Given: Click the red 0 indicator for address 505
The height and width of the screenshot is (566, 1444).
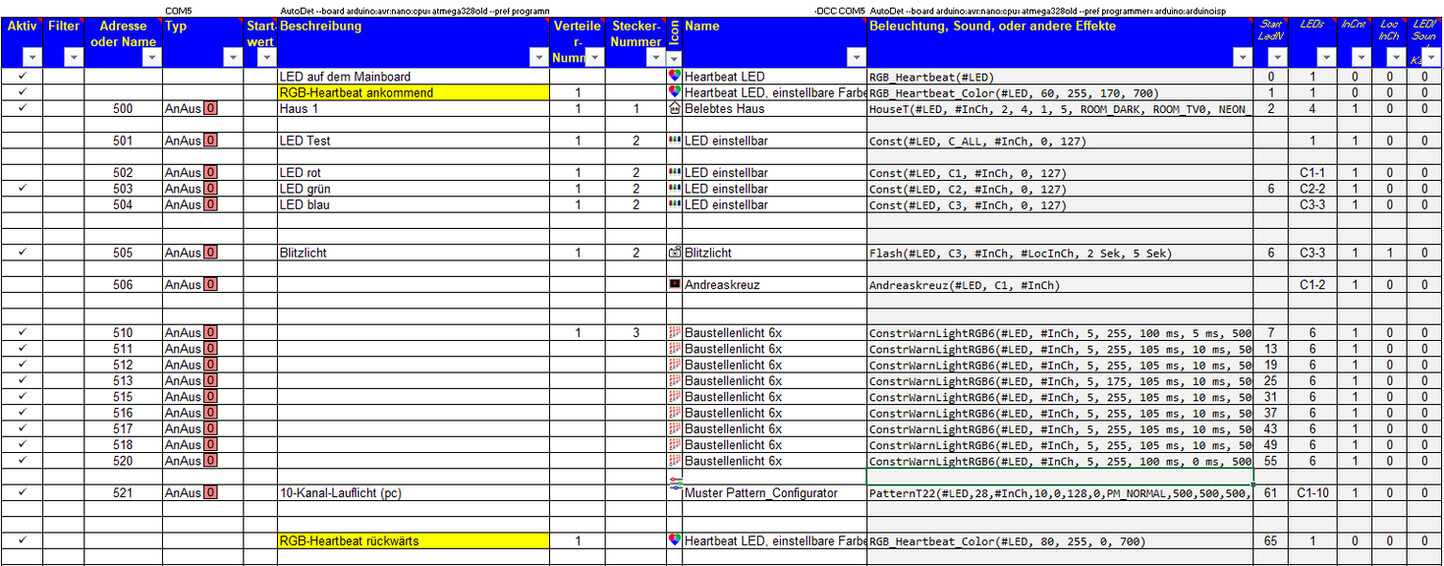Looking at the screenshot, I should tap(210, 253).
